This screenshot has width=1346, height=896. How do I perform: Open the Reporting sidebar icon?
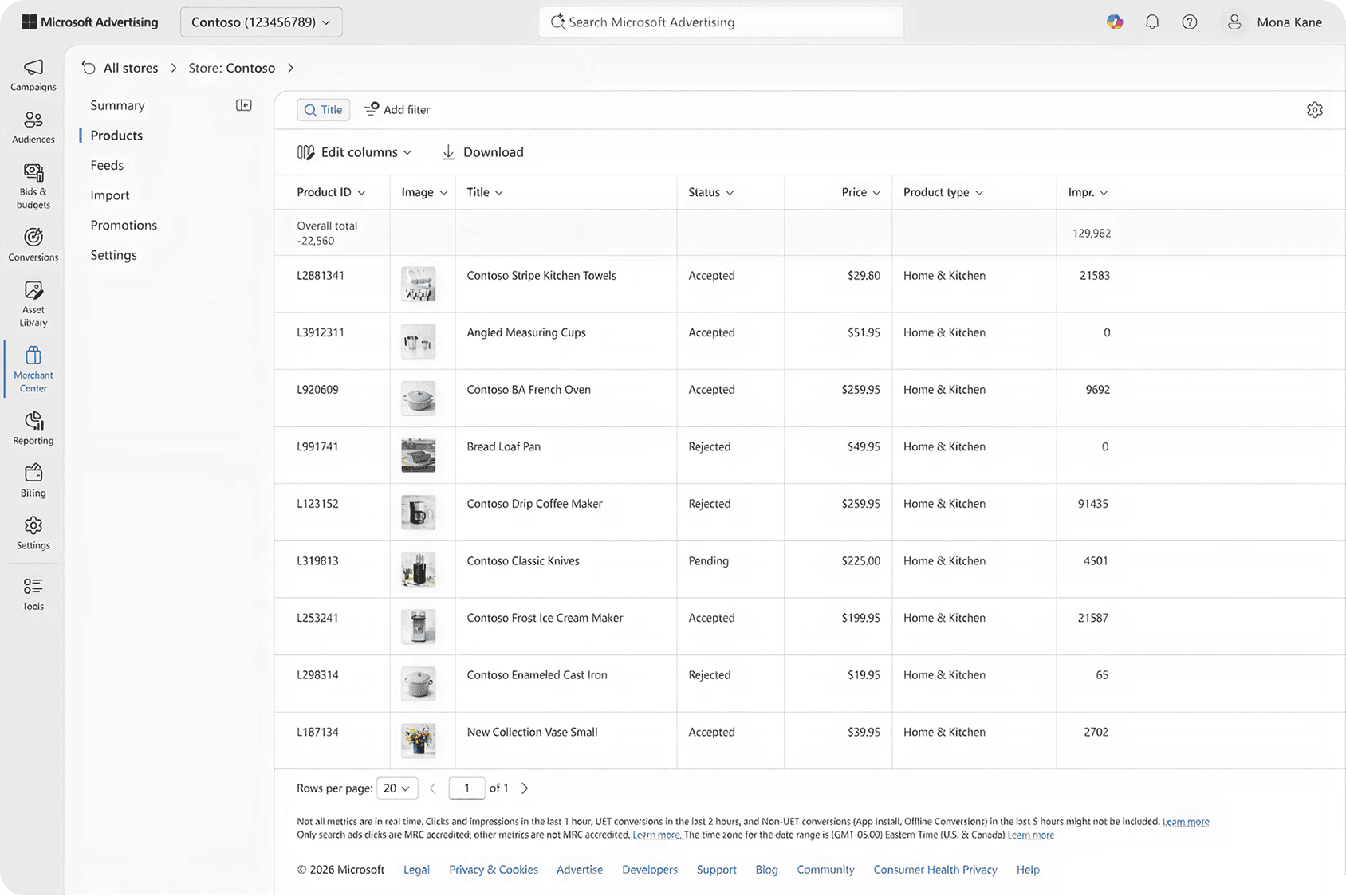(x=33, y=428)
